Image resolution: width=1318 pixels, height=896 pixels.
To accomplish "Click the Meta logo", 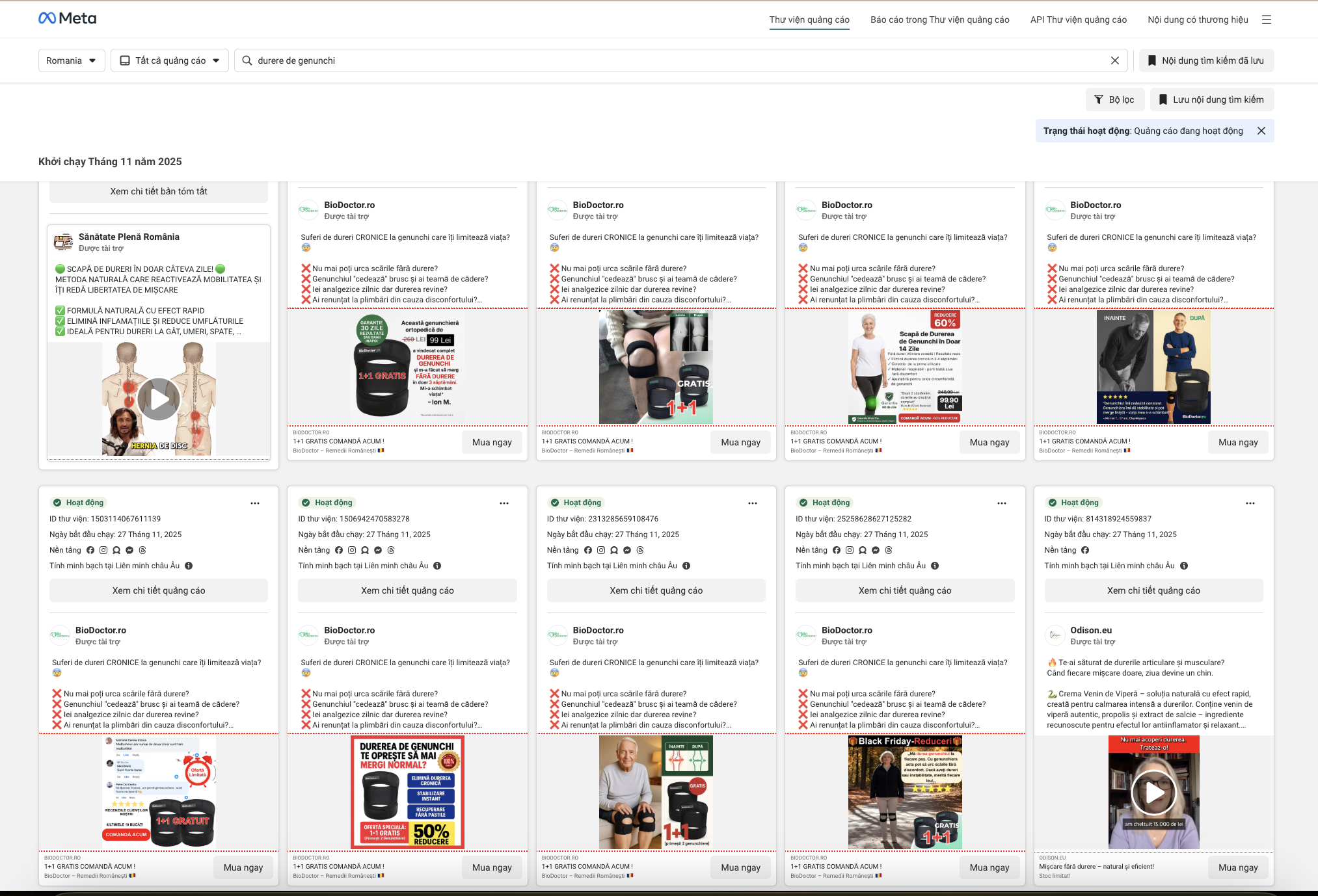I will (x=67, y=18).
